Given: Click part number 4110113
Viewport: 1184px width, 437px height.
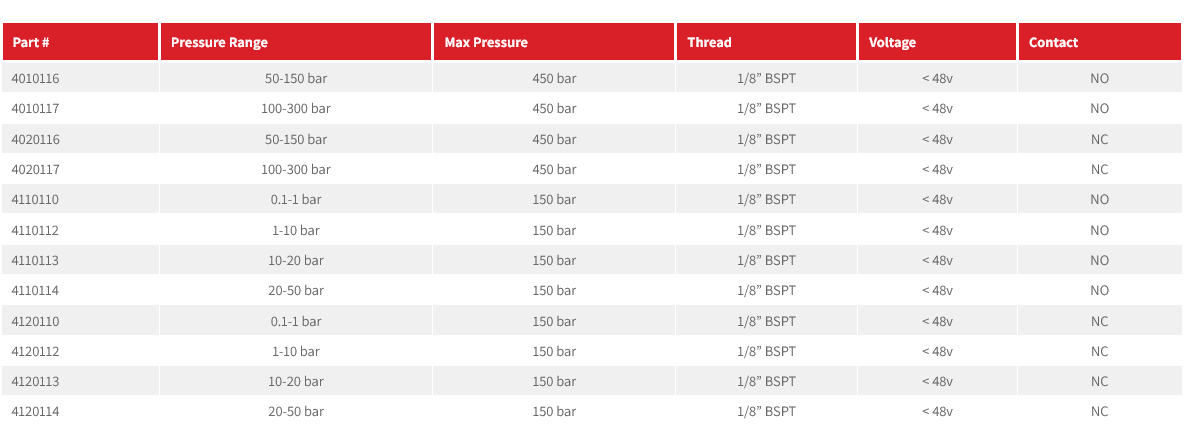Looking at the screenshot, I should pos(35,260).
